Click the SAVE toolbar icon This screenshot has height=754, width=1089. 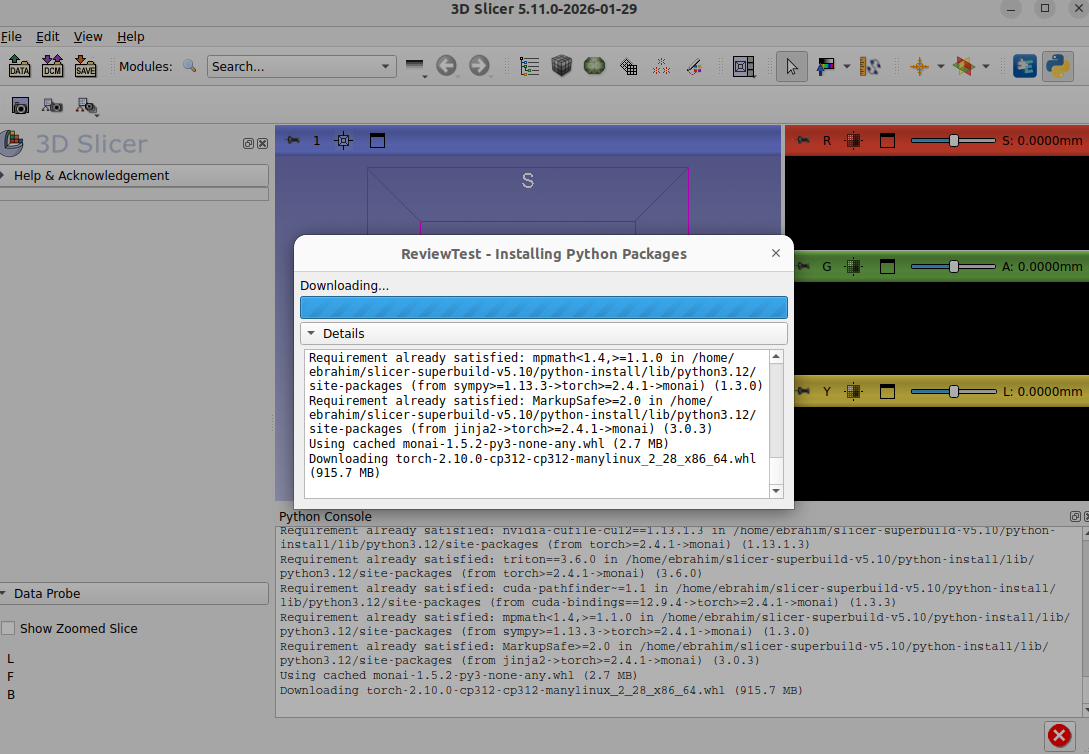click(x=85, y=66)
